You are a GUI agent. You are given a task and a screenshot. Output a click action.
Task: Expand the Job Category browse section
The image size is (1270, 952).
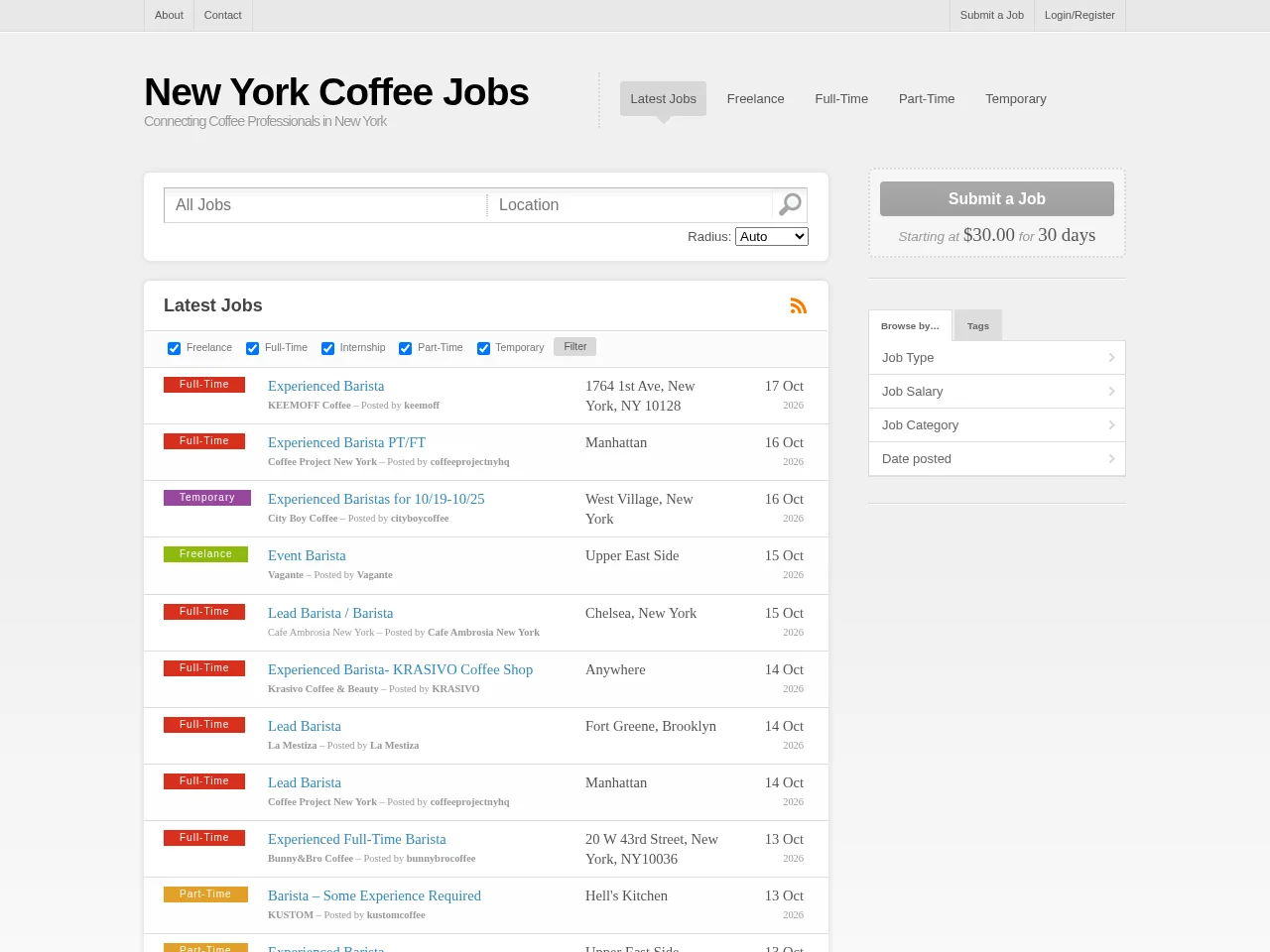[x=997, y=425]
